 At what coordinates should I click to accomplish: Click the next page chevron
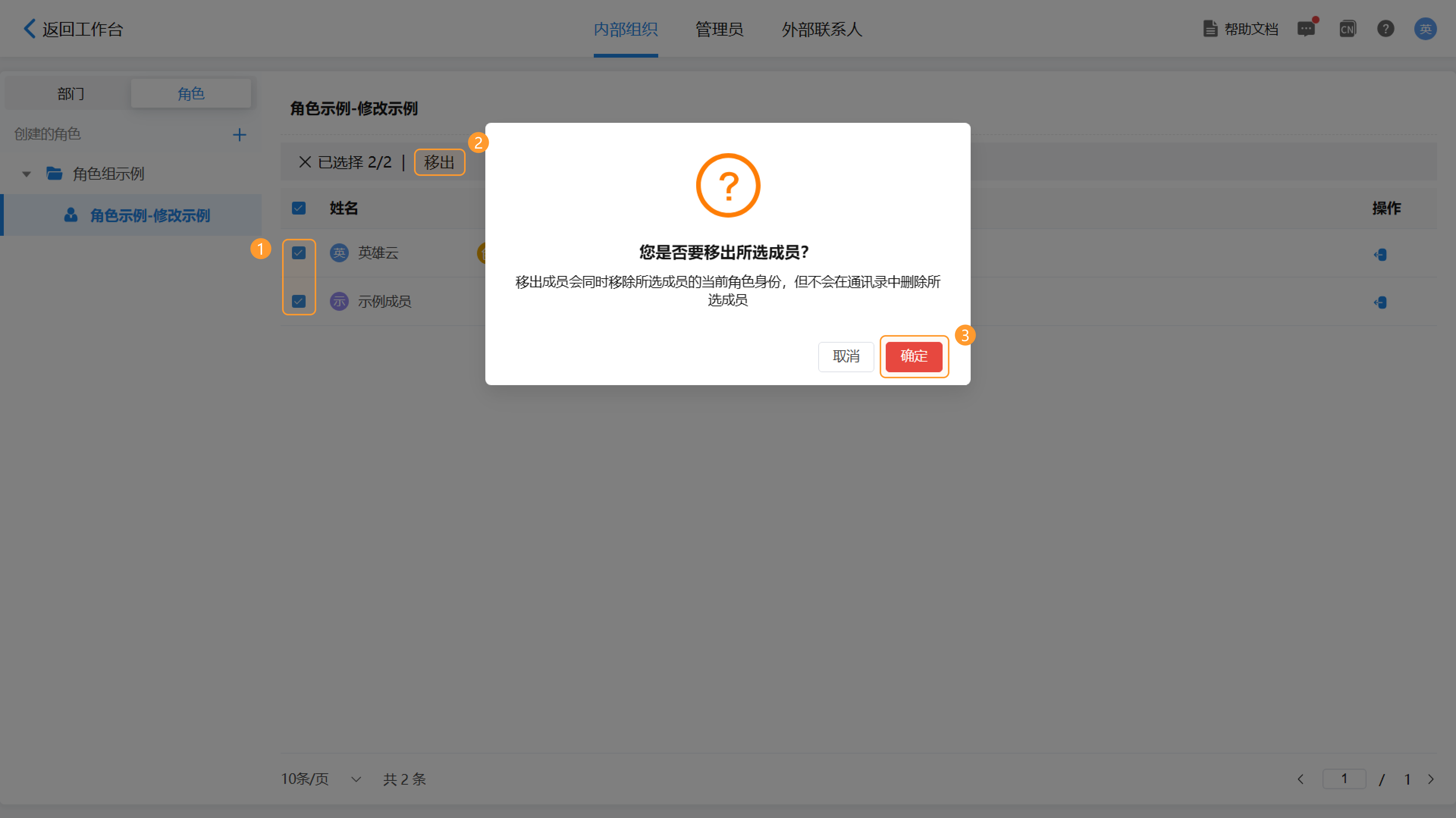point(1431,780)
